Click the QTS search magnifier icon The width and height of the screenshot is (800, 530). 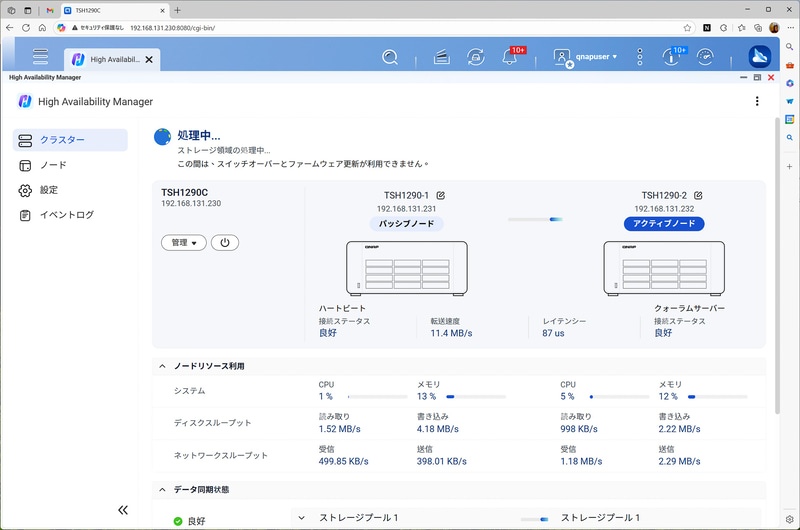tap(390, 57)
